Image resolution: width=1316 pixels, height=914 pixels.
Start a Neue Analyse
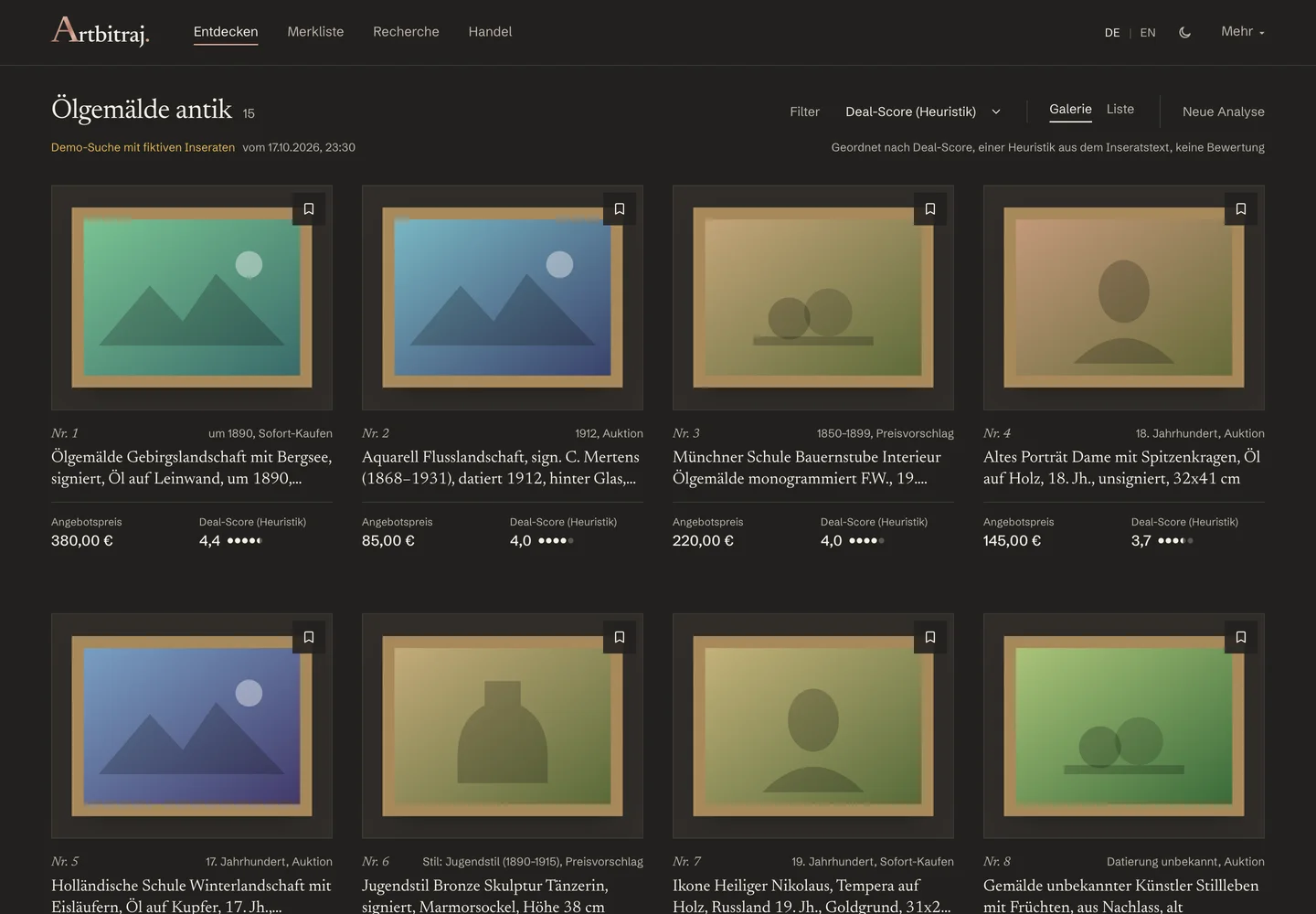pos(1224,112)
